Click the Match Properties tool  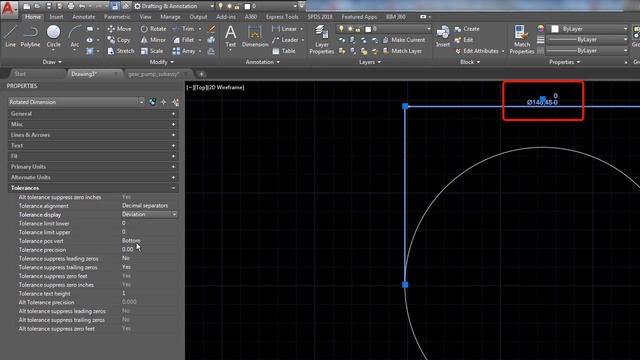522,39
